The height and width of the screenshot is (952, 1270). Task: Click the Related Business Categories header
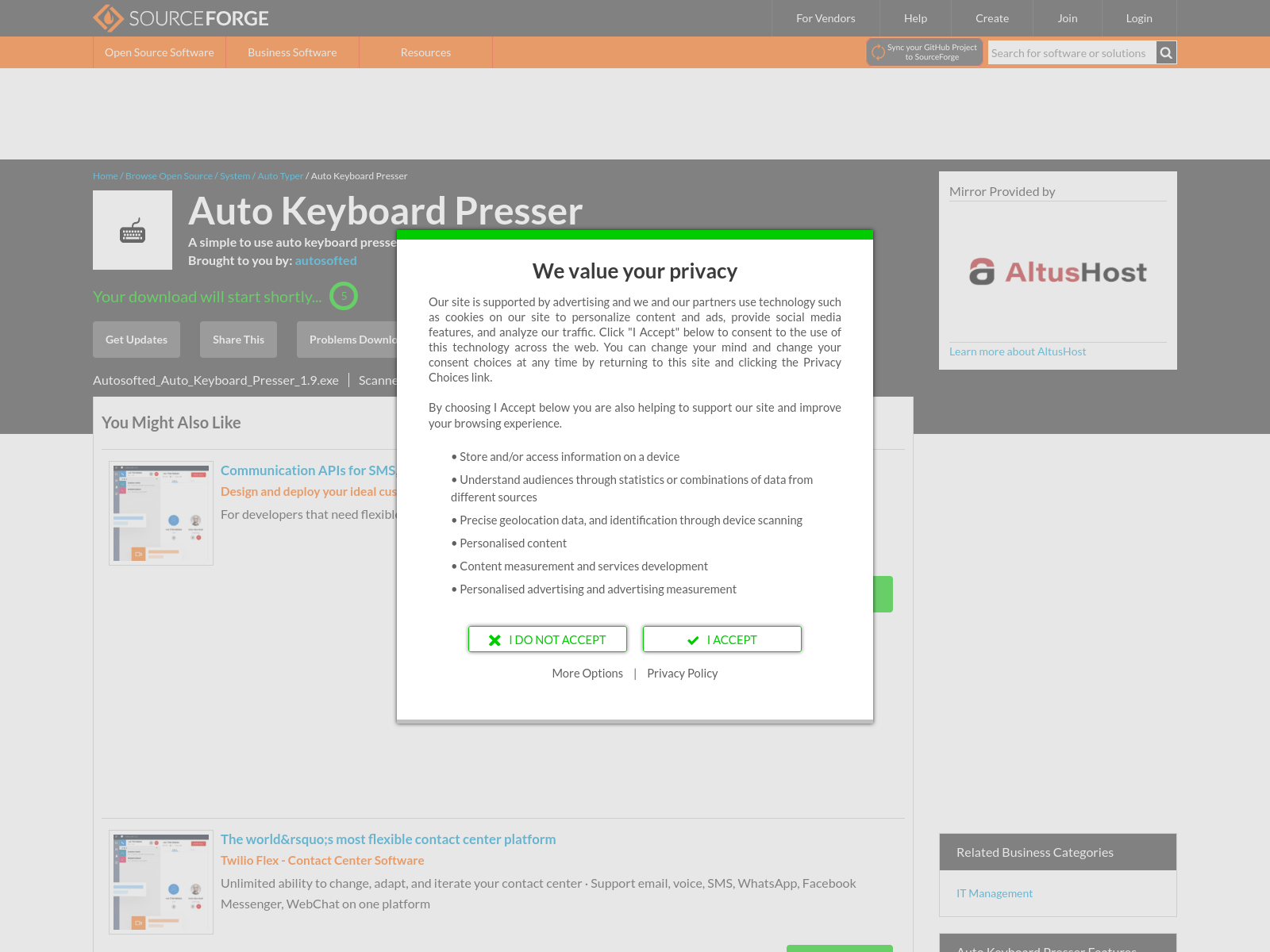[x=1058, y=852]
